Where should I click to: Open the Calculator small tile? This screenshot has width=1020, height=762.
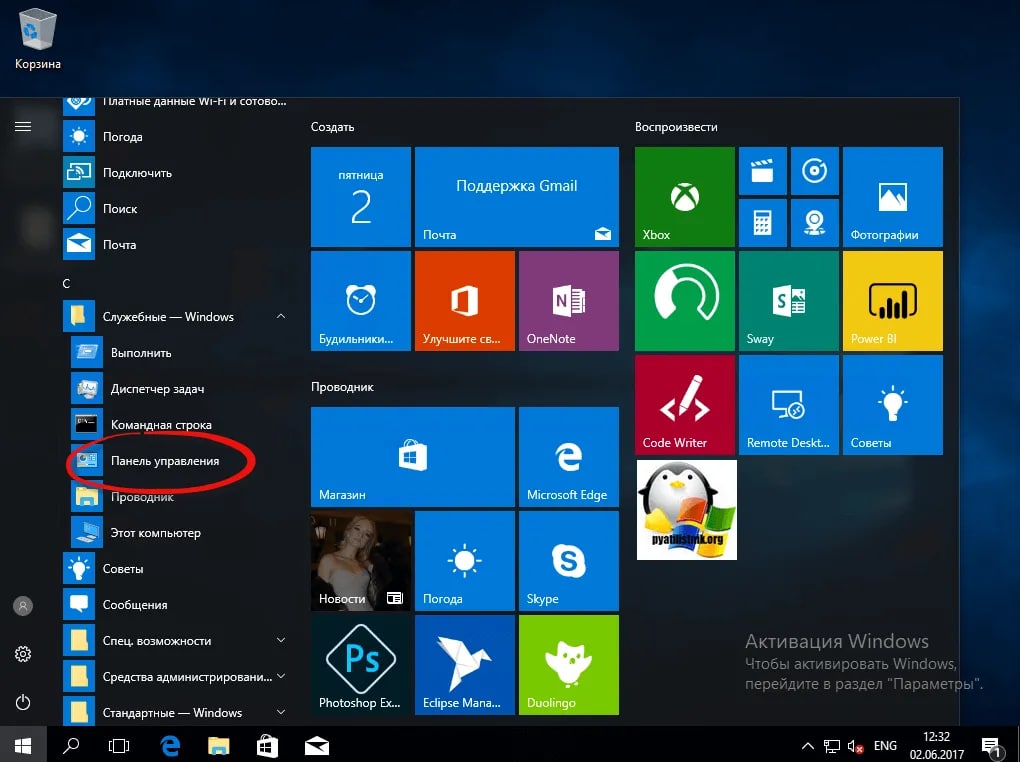pyautogui.click(x=762, y=223)
